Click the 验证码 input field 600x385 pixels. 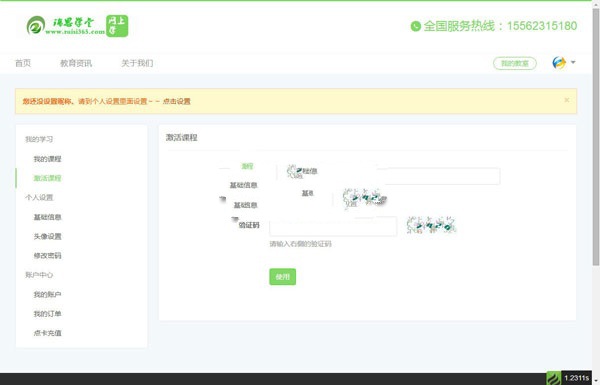[x=333, y=226]
